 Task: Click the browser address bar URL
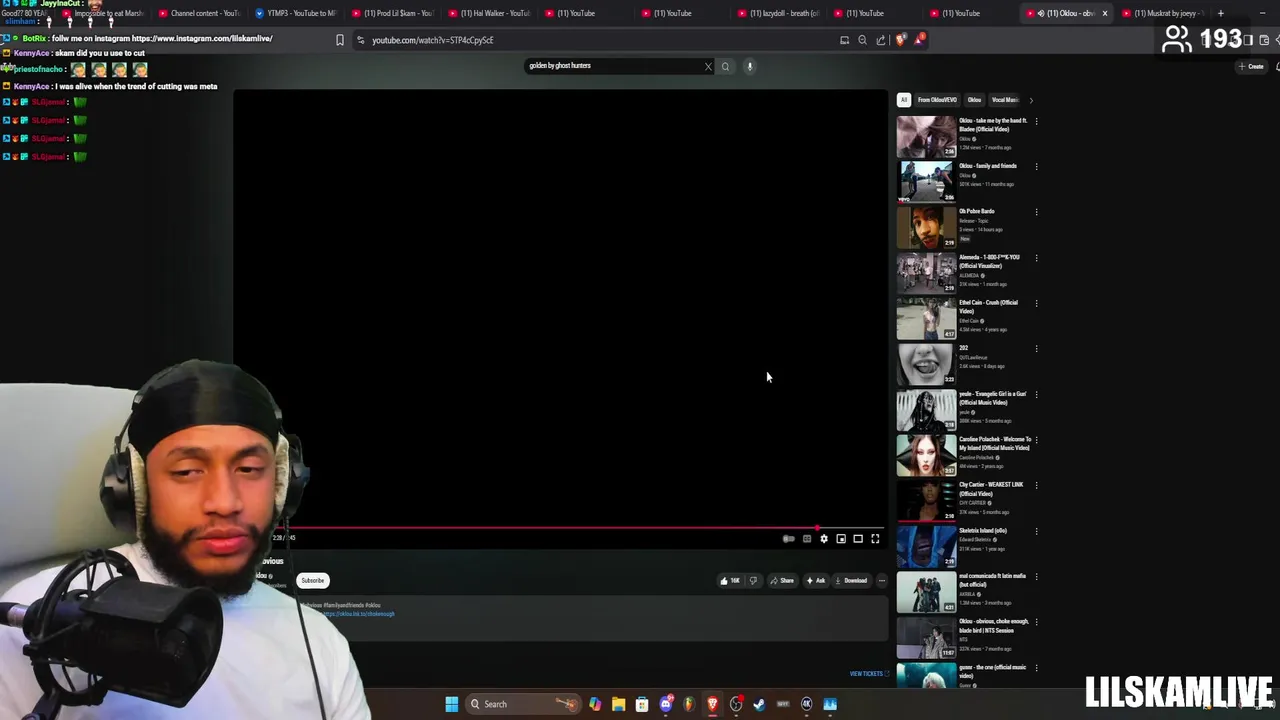point(433,40)
